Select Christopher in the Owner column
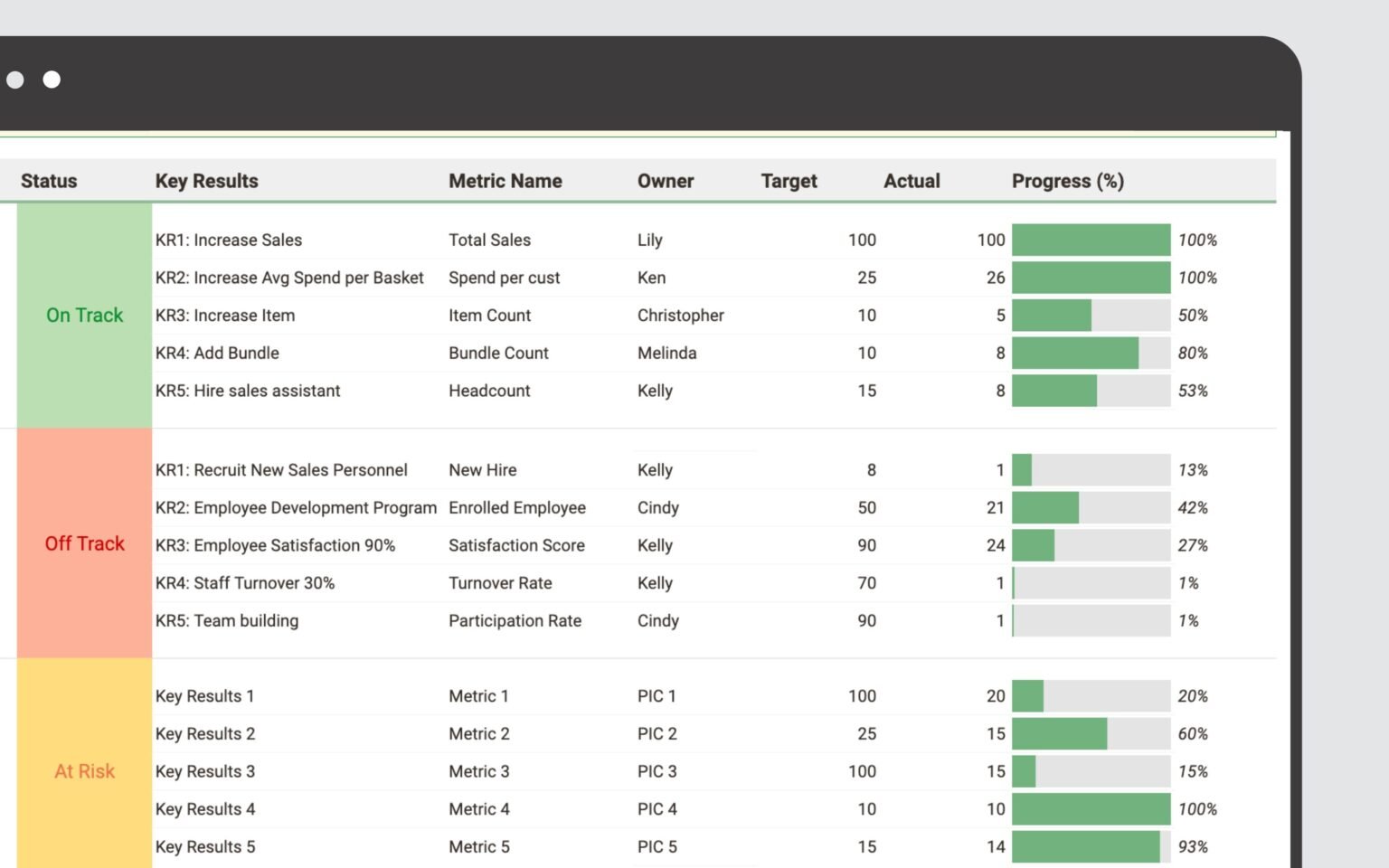This screenshot has width=1389, height=868. [680, 316]
